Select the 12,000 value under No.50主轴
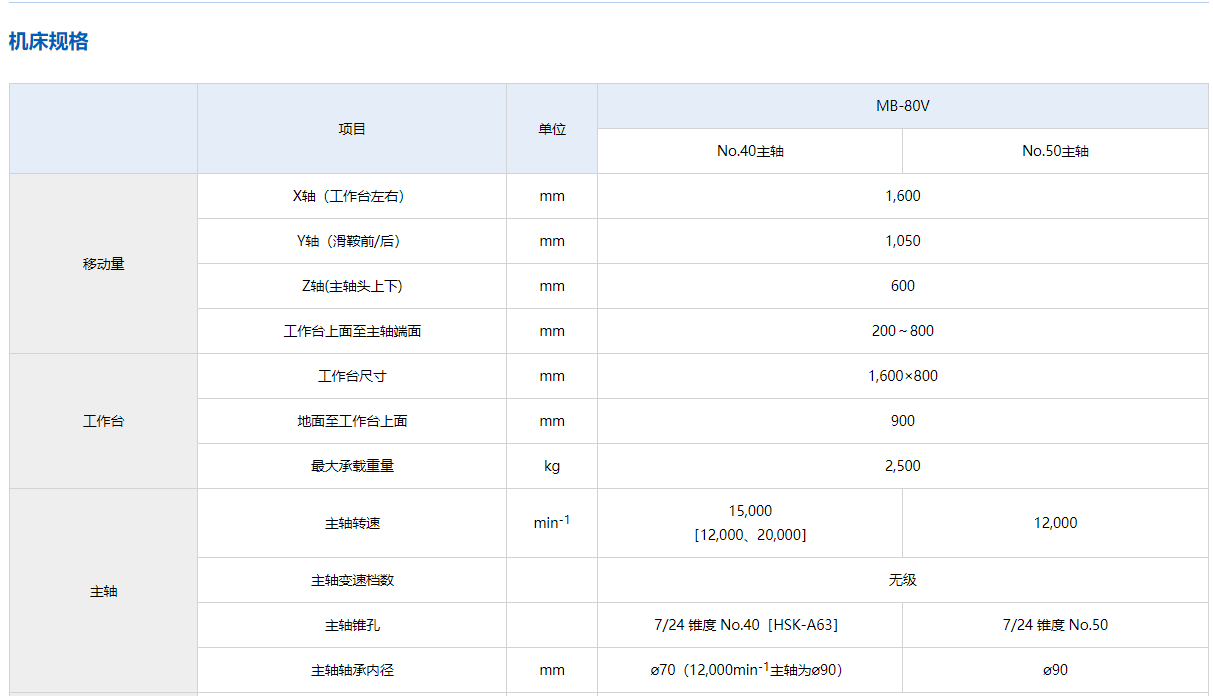This screenshot has width=1213, height=696. 1055,523
